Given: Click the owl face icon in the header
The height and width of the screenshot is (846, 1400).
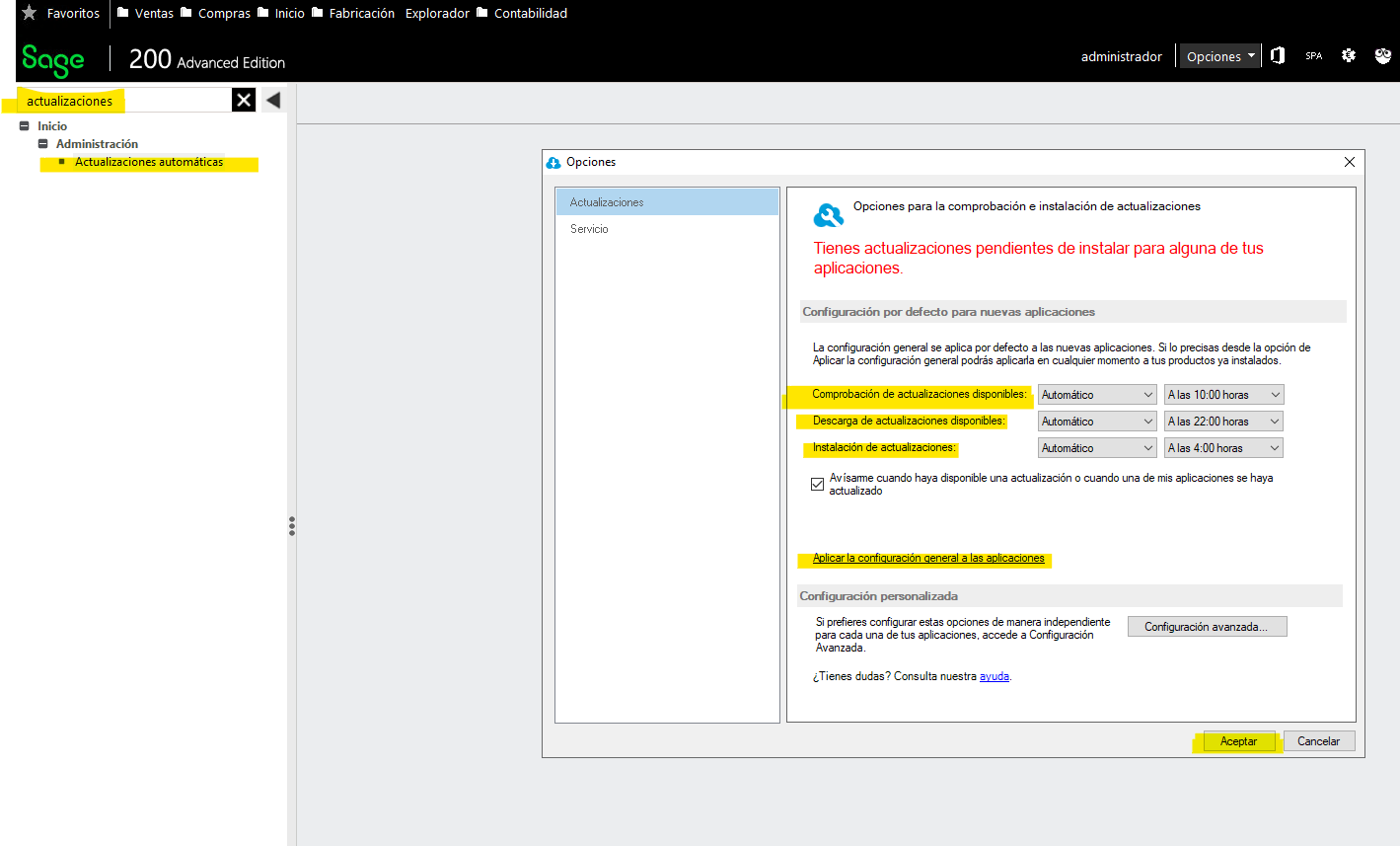Looking at the screenshot, I should click(x=1383, y=55).
